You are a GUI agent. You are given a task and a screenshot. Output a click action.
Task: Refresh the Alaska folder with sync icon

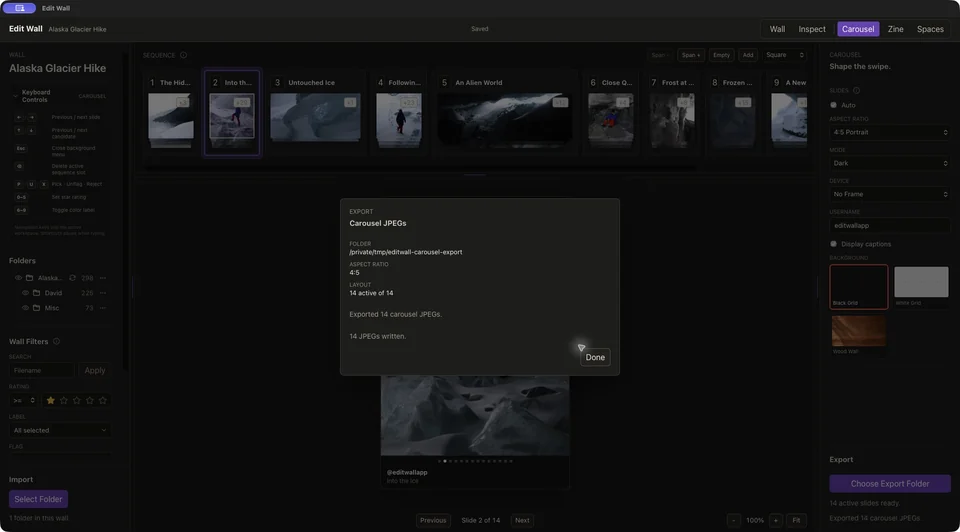[x=72, y=278]
